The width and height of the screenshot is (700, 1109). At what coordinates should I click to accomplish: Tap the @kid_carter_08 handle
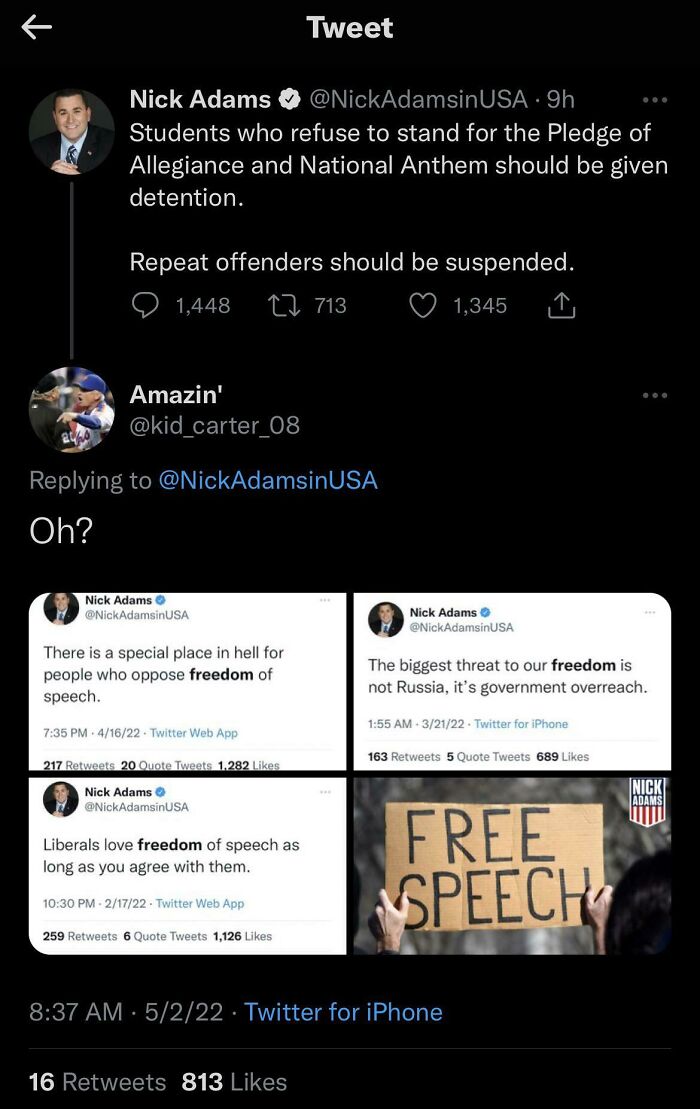point(214,425)
